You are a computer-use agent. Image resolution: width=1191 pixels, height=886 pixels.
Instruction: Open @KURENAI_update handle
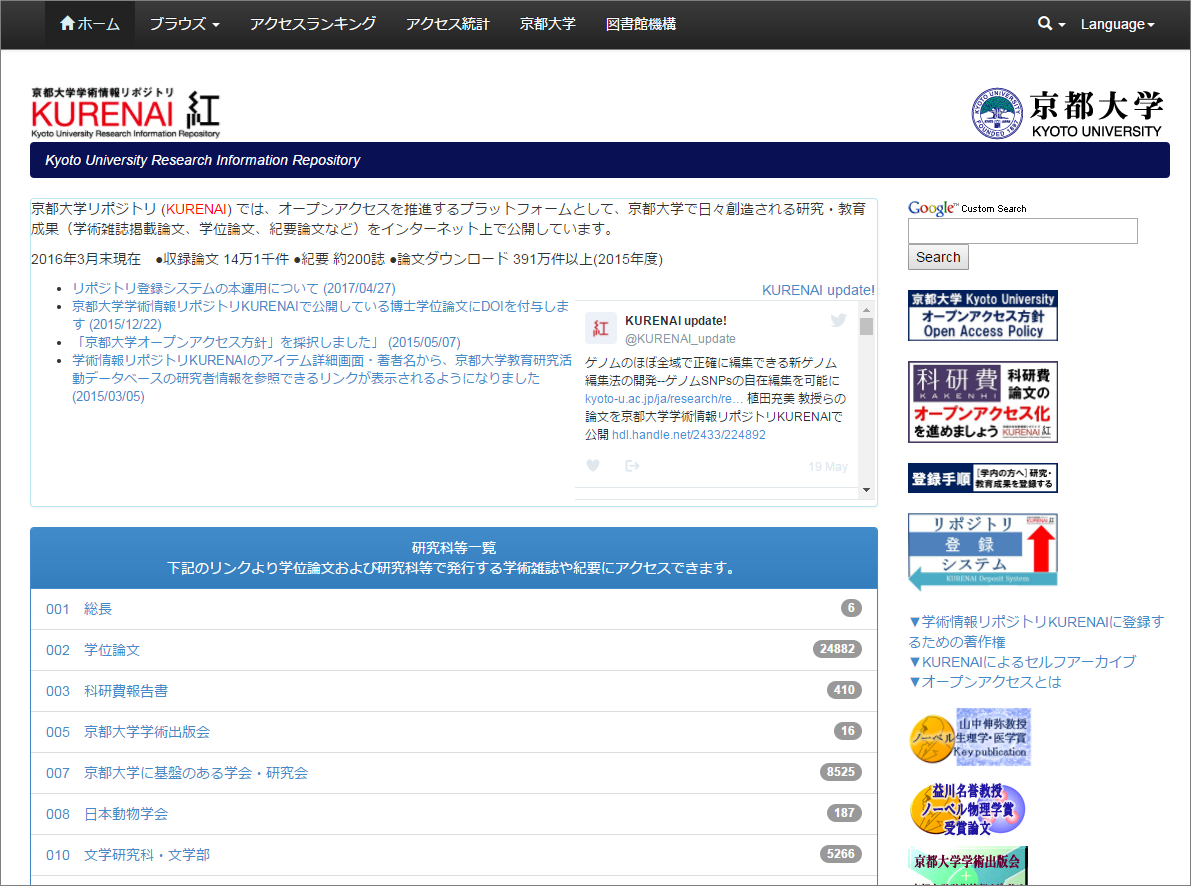point(681,339)
